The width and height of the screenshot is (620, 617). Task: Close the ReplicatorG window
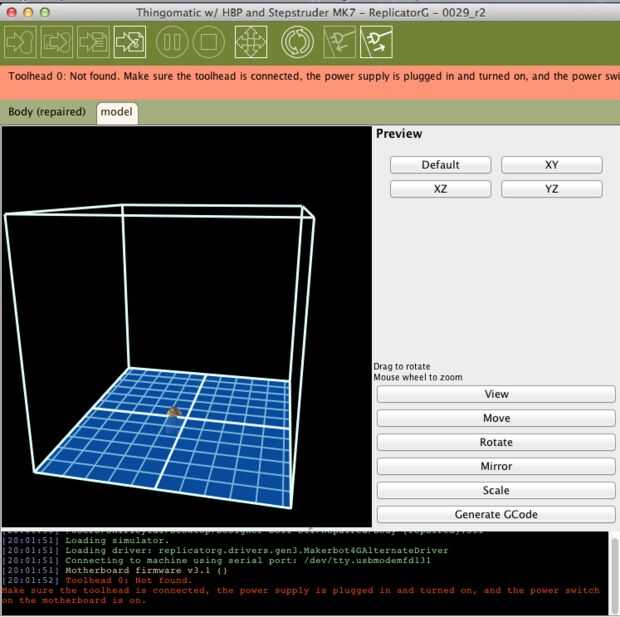click(11, 12)
